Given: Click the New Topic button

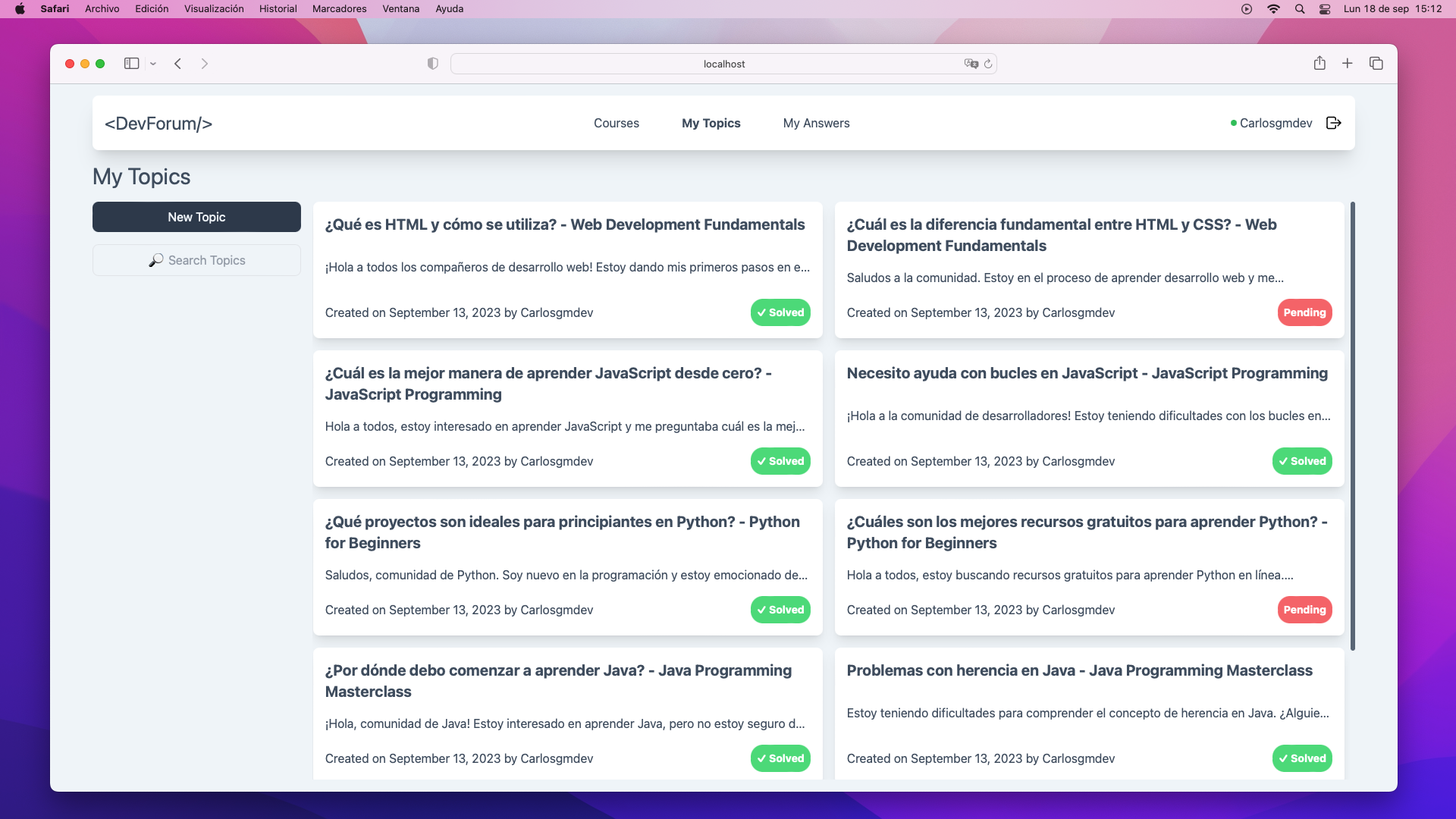Looking at the screenshot, I should [196, 217].
